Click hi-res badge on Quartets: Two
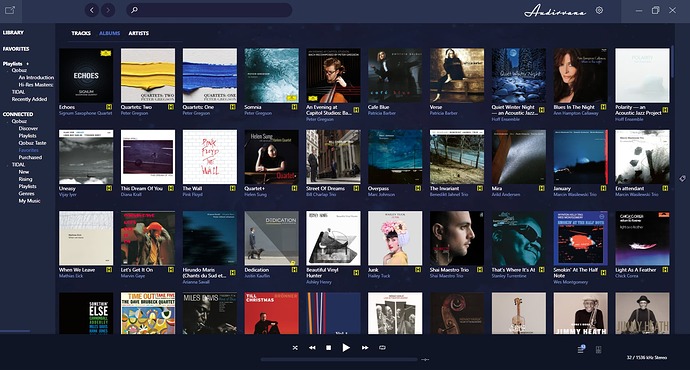 171,107
